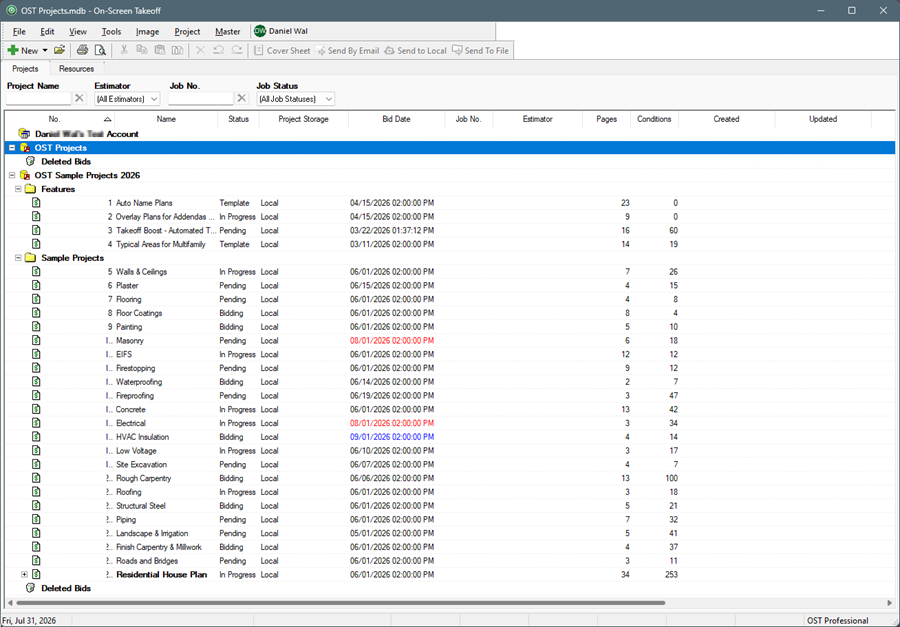The height and width of the screenshot is (627, 900).
Task: Click the Plaster project bid icon
Action: 36,285
